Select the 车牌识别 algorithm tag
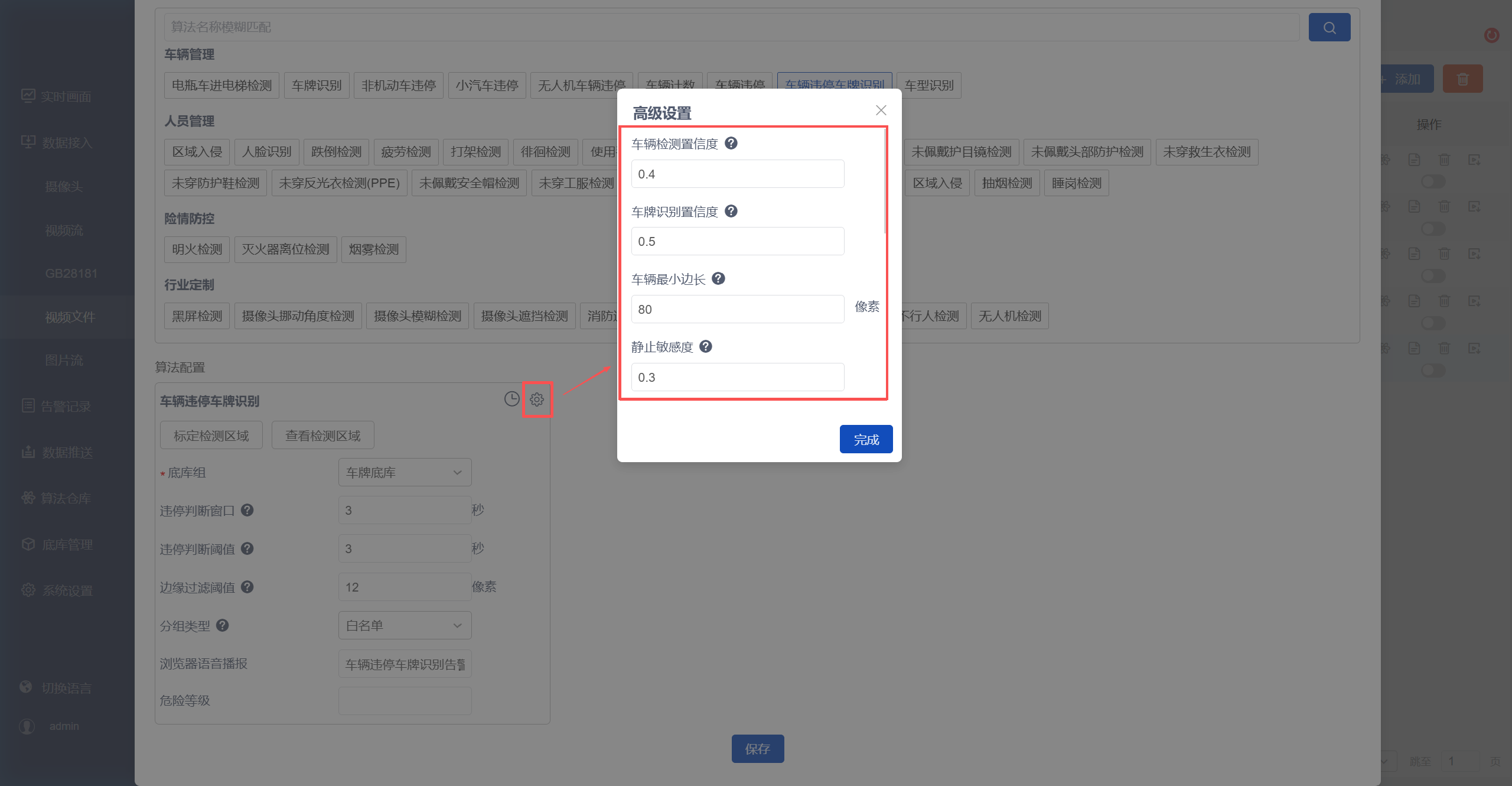Image resolution: width=1512 pixels, height=786 pixels. pos(317,86)
